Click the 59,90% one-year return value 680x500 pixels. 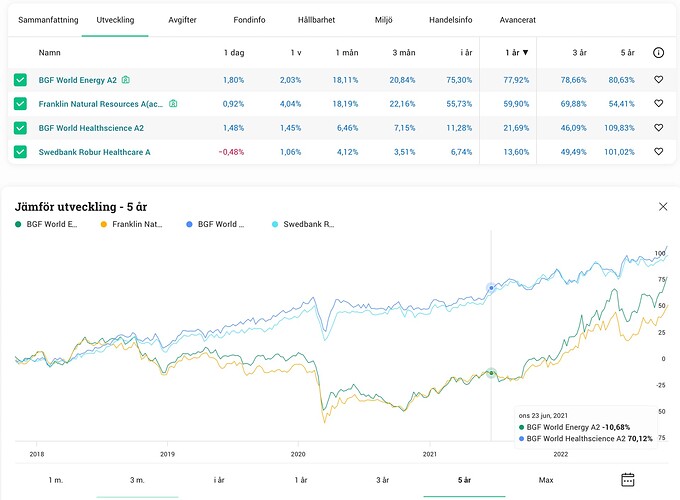coord(516,104)
